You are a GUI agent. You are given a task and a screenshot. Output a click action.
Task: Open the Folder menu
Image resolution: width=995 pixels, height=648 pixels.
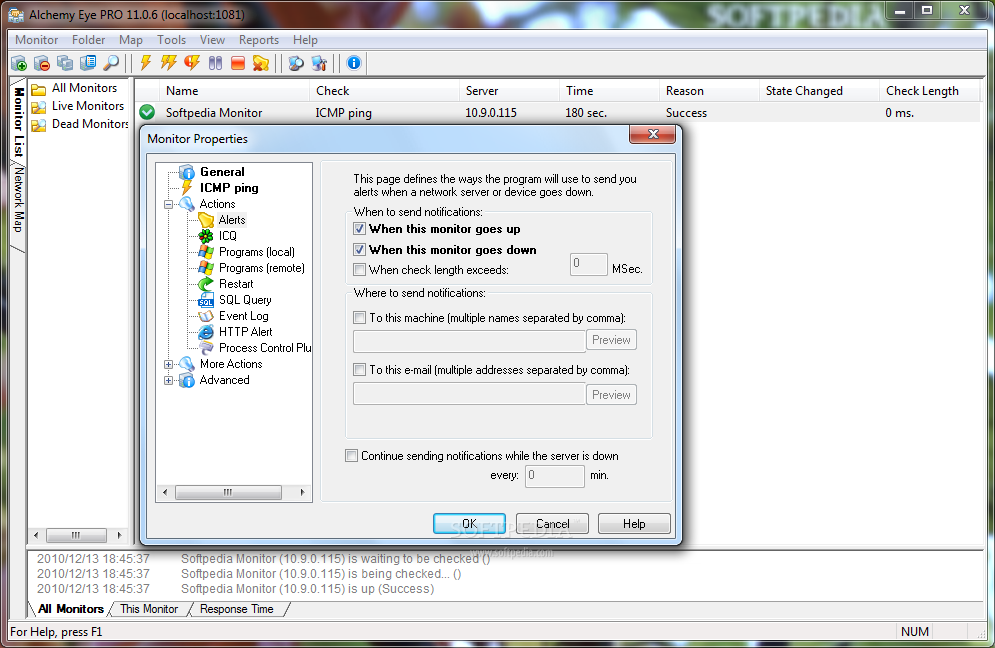pyautogui.click(x=88, y=40)
